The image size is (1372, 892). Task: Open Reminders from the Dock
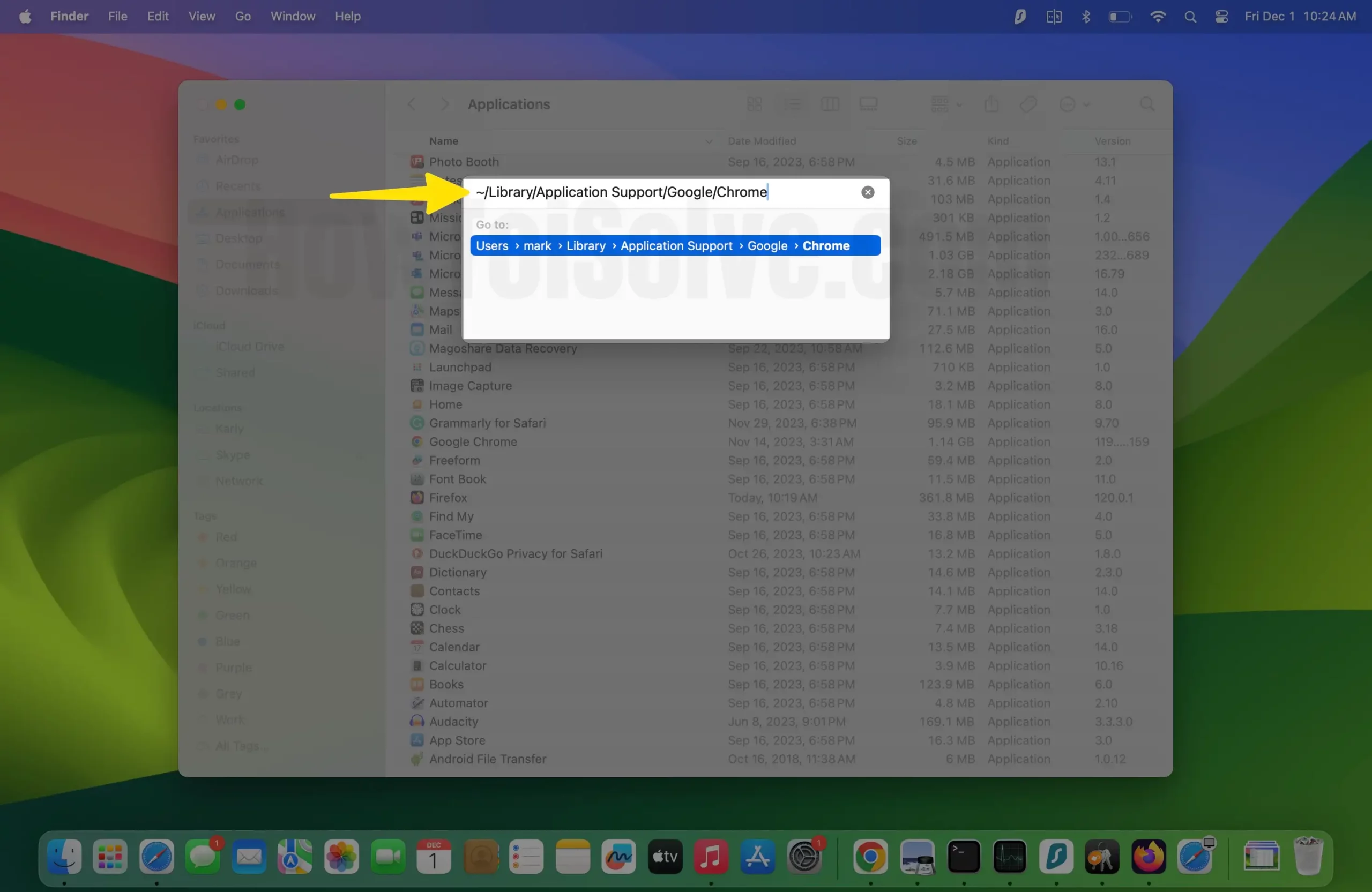tap(526, 856)
